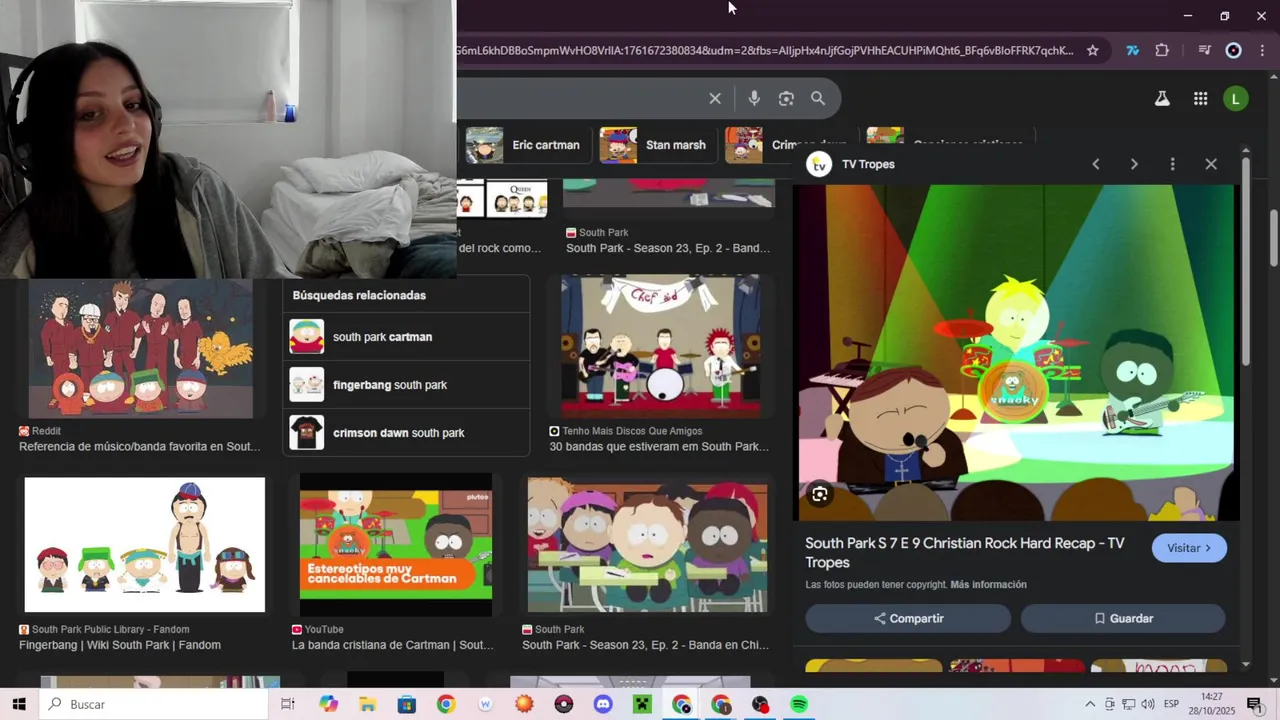Open the Reddit band reference thumbnail
Viewport: 1280px width, 720px height.
pos(140,347)
